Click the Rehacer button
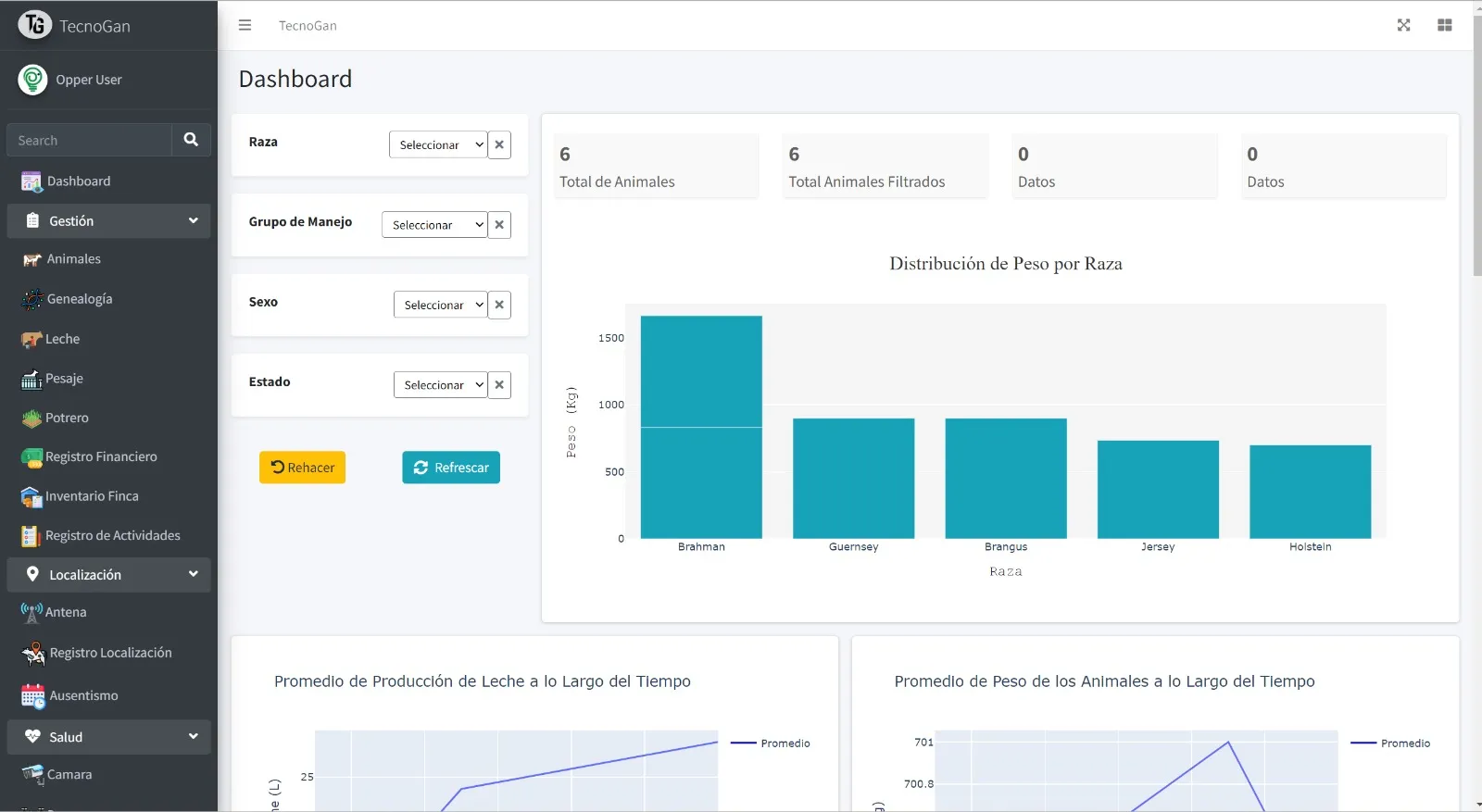This screenshot has height=812, width=1482. (302, 468)
